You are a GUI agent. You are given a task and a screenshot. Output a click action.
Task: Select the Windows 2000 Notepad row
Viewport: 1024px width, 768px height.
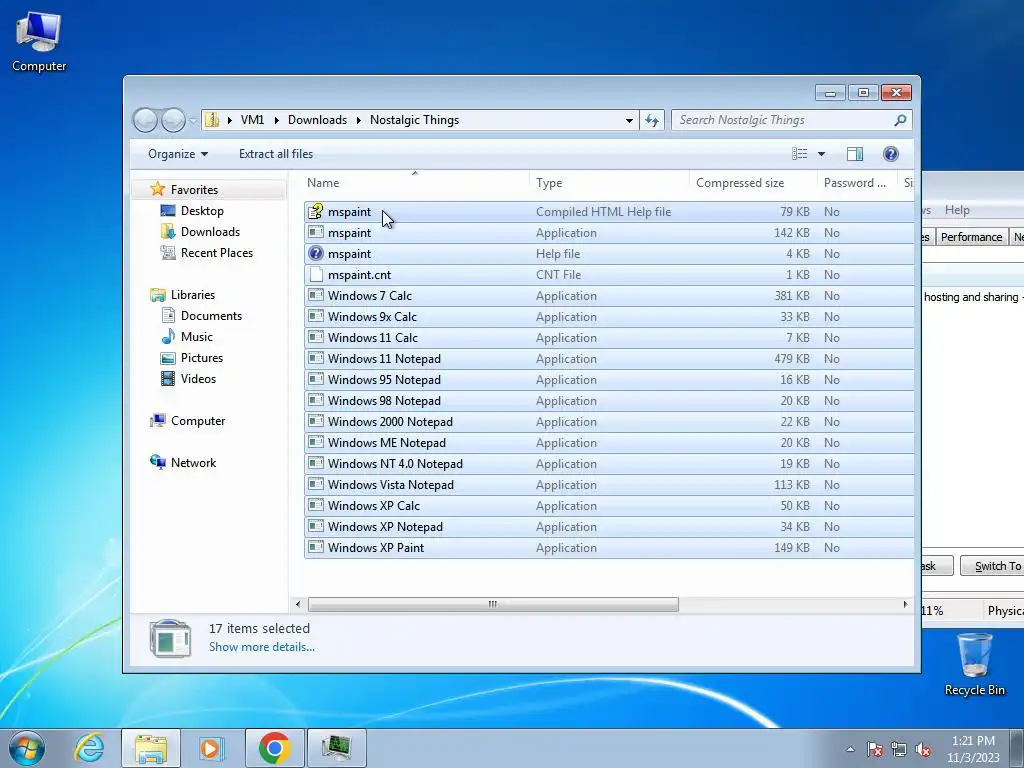(609, 422)
